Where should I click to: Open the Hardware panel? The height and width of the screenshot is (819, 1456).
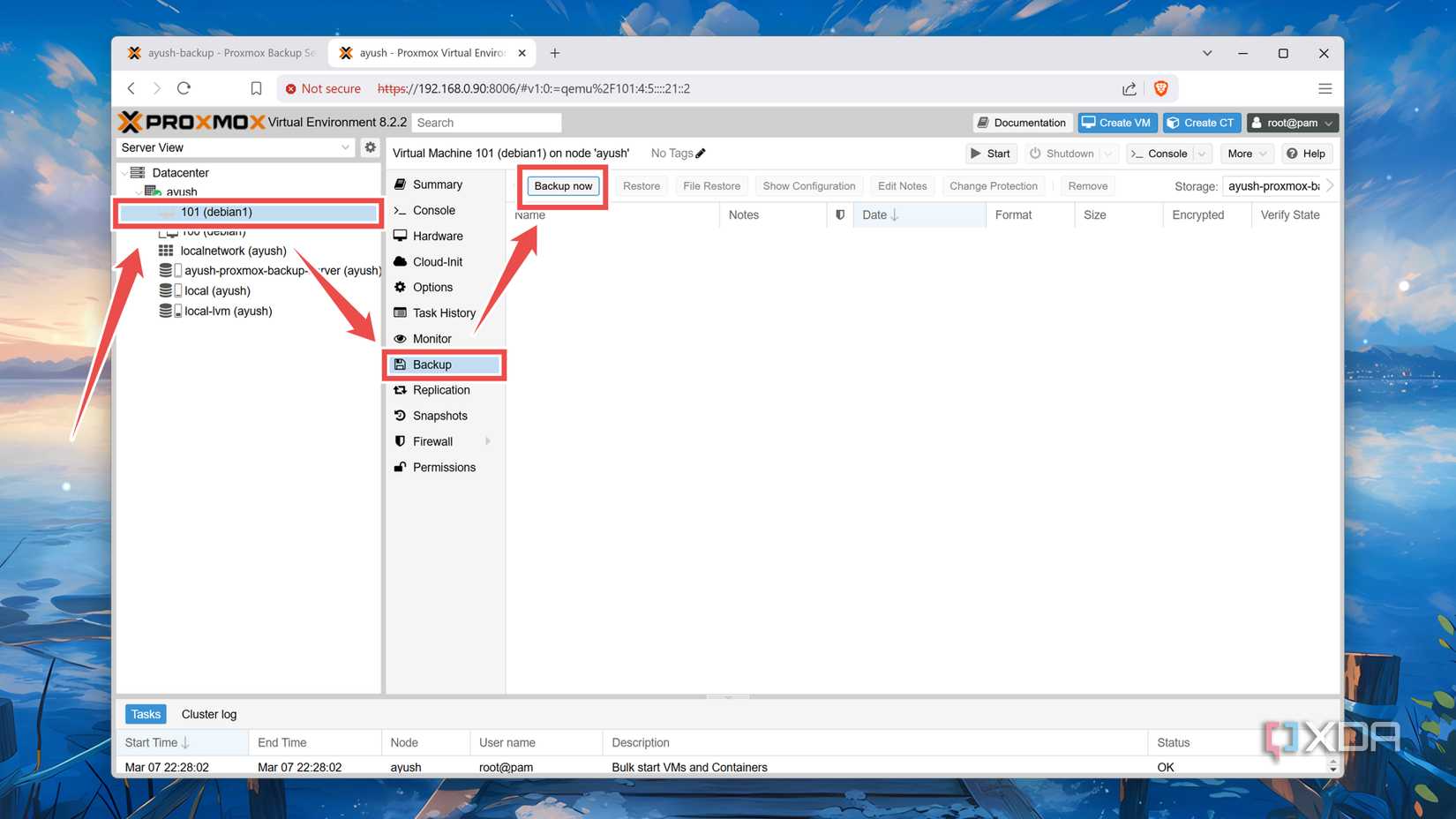point(437,236)
